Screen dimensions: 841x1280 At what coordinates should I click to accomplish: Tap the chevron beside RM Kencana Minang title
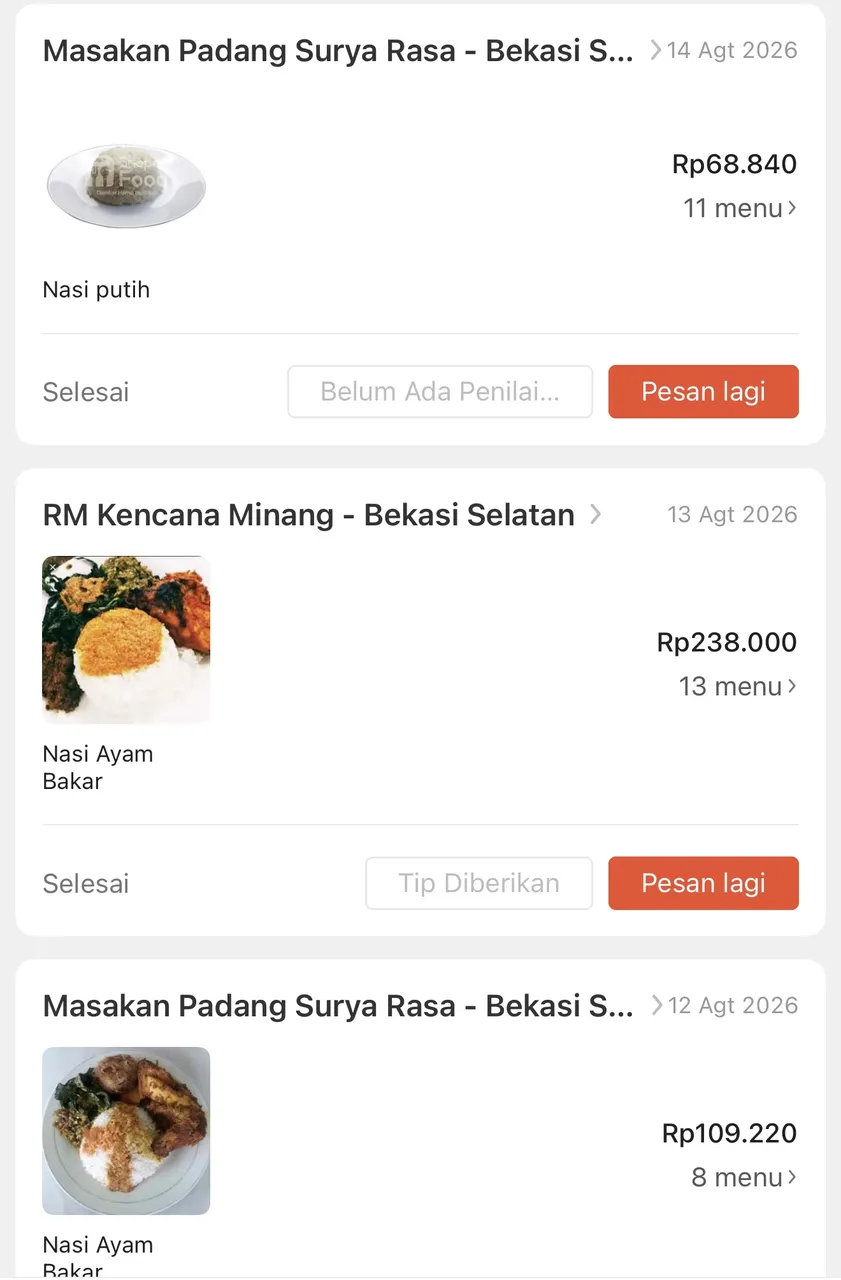pos(596,514)
